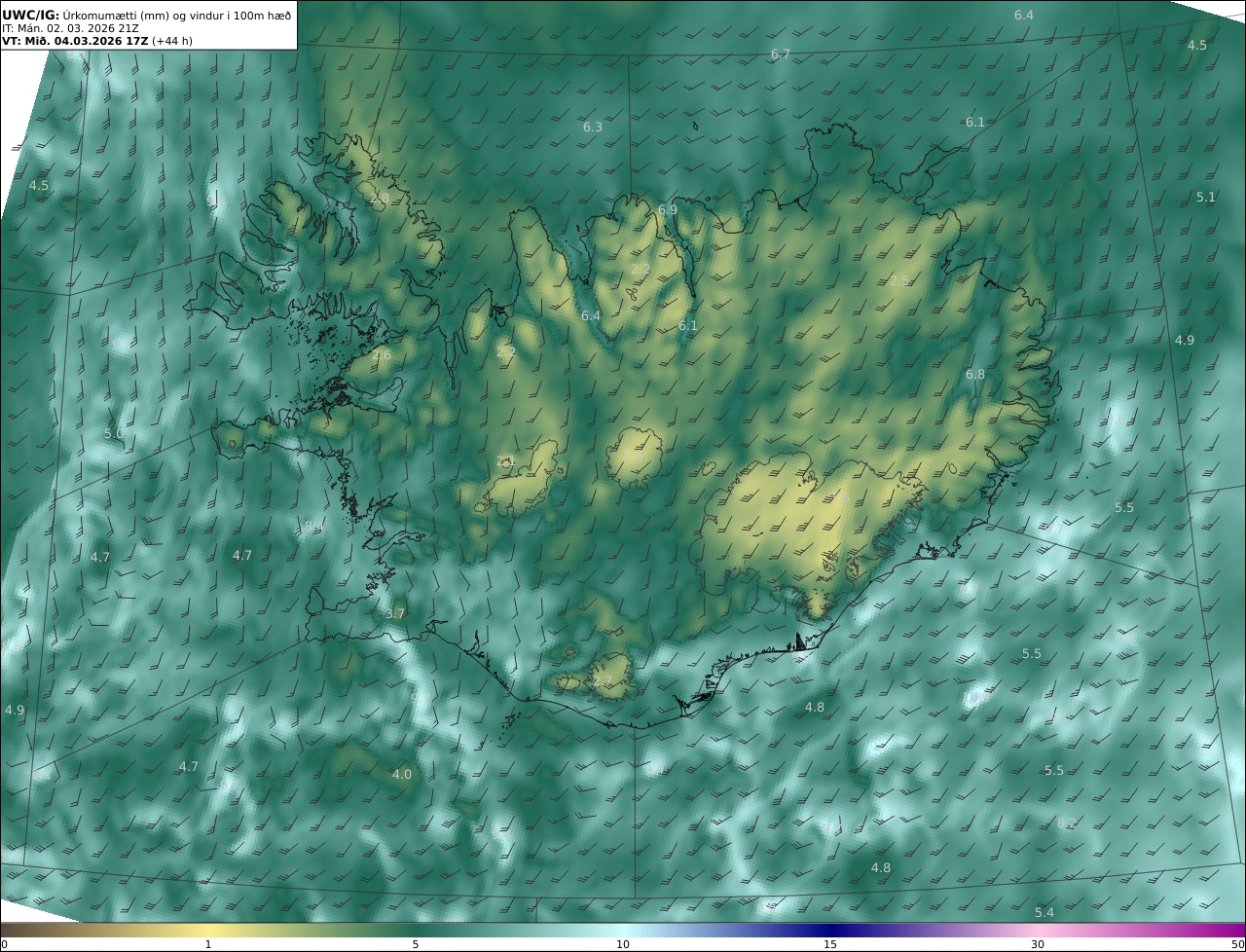
Task: Click the map value 6.7
Action: (781, 55)
